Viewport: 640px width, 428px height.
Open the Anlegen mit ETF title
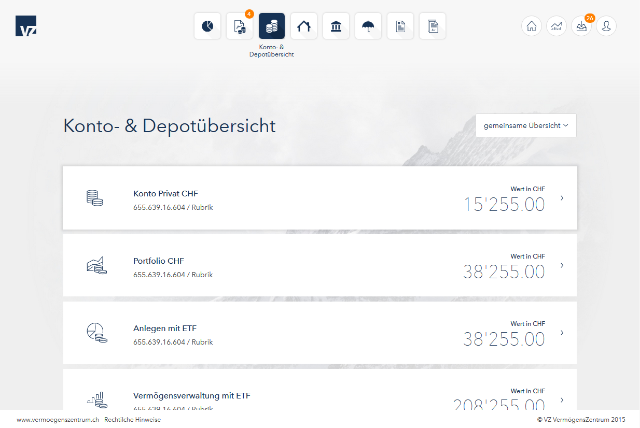(165, 328)
